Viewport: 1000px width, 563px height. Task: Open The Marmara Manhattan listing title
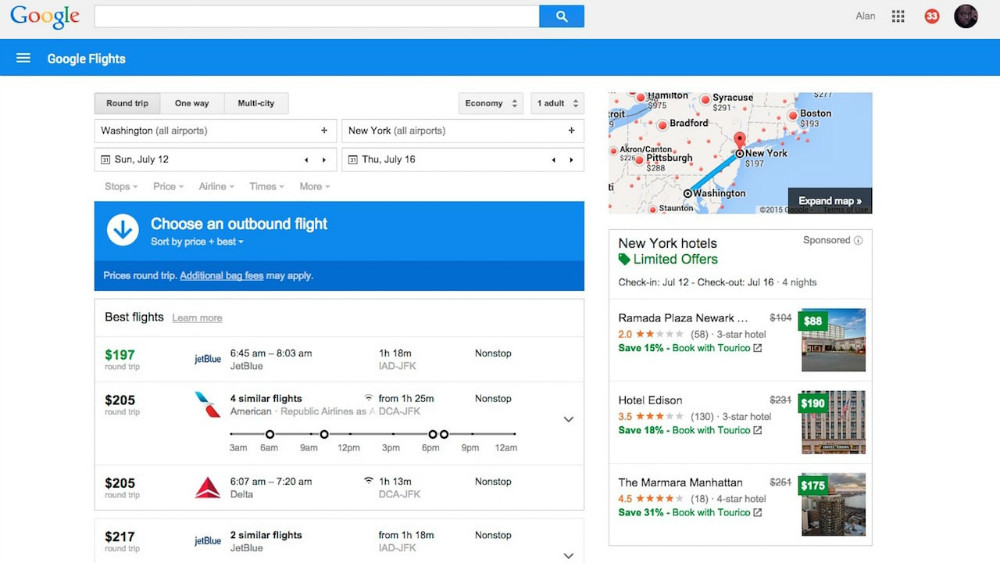(680, 483)
